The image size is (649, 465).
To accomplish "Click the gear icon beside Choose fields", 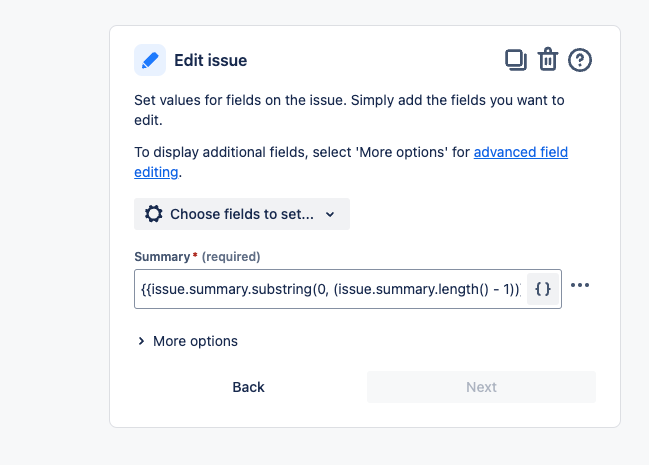I will 153,214.
